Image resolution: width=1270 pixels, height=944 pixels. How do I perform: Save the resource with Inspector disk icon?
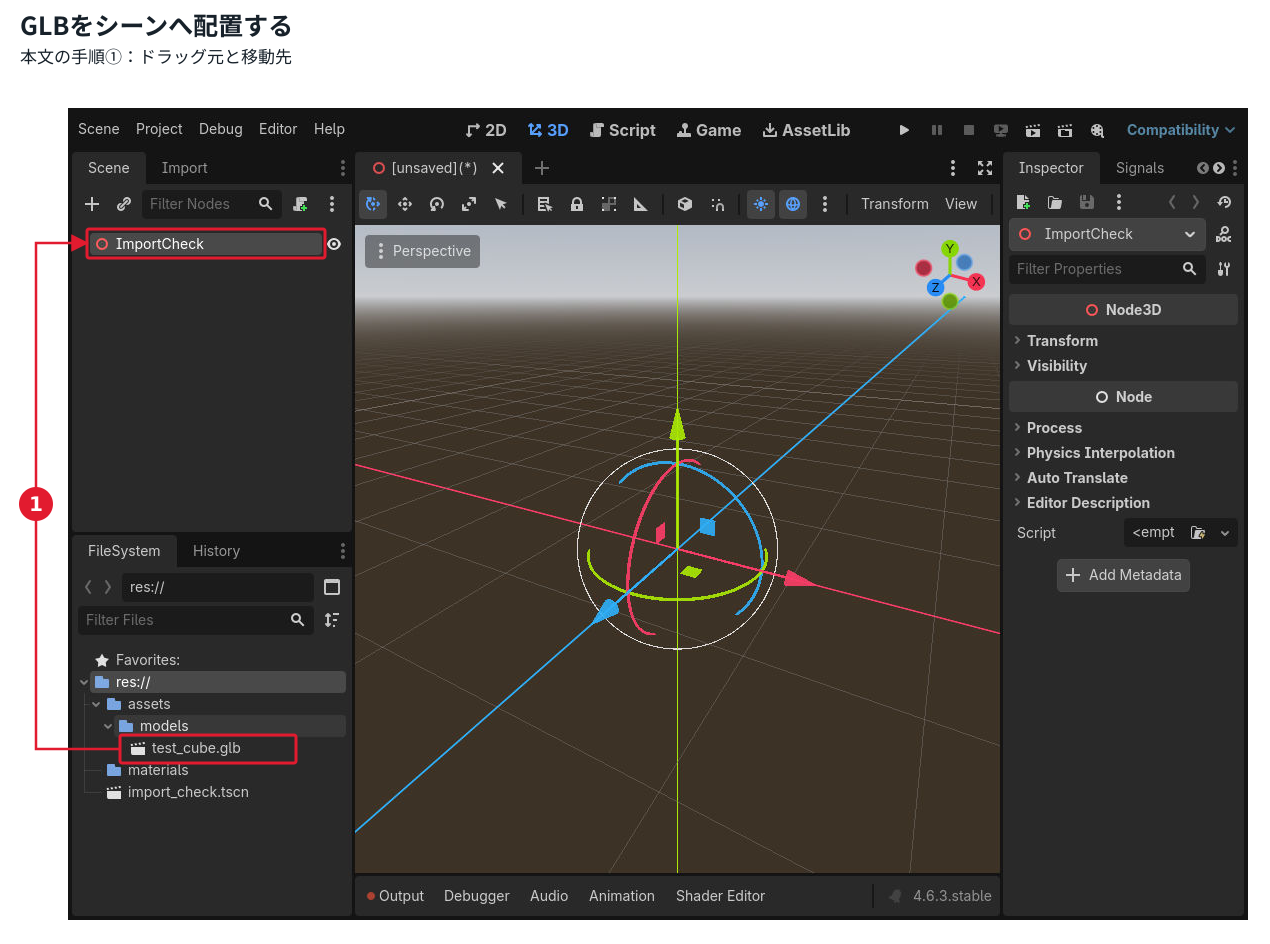point(1087,202)
